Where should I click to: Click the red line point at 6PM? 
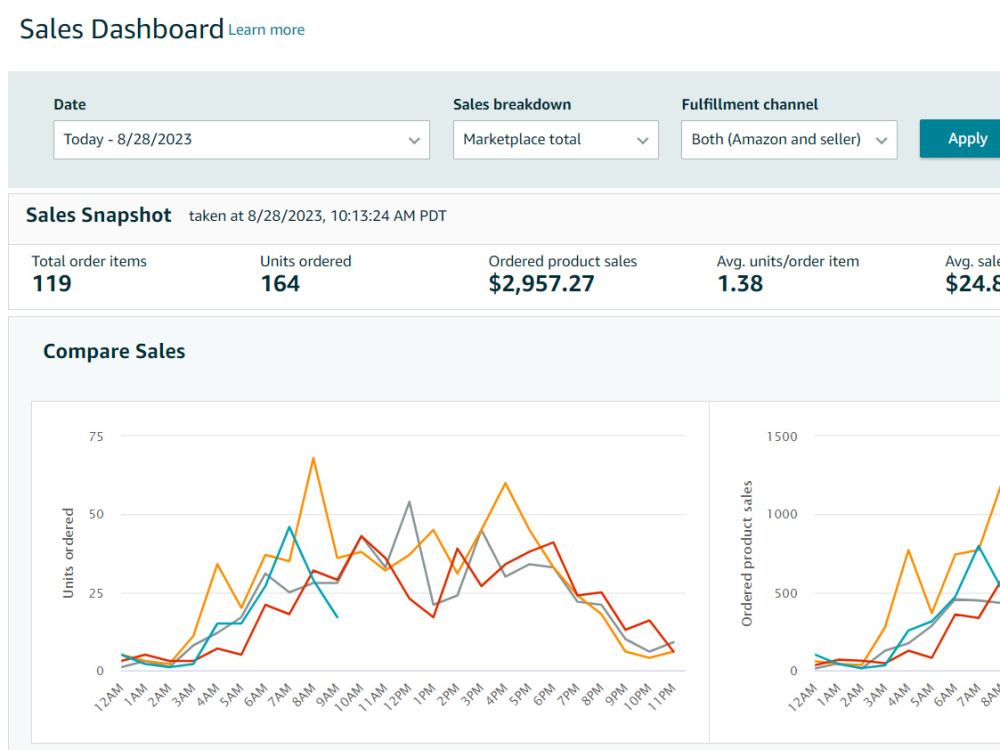[x=553, y=543]
